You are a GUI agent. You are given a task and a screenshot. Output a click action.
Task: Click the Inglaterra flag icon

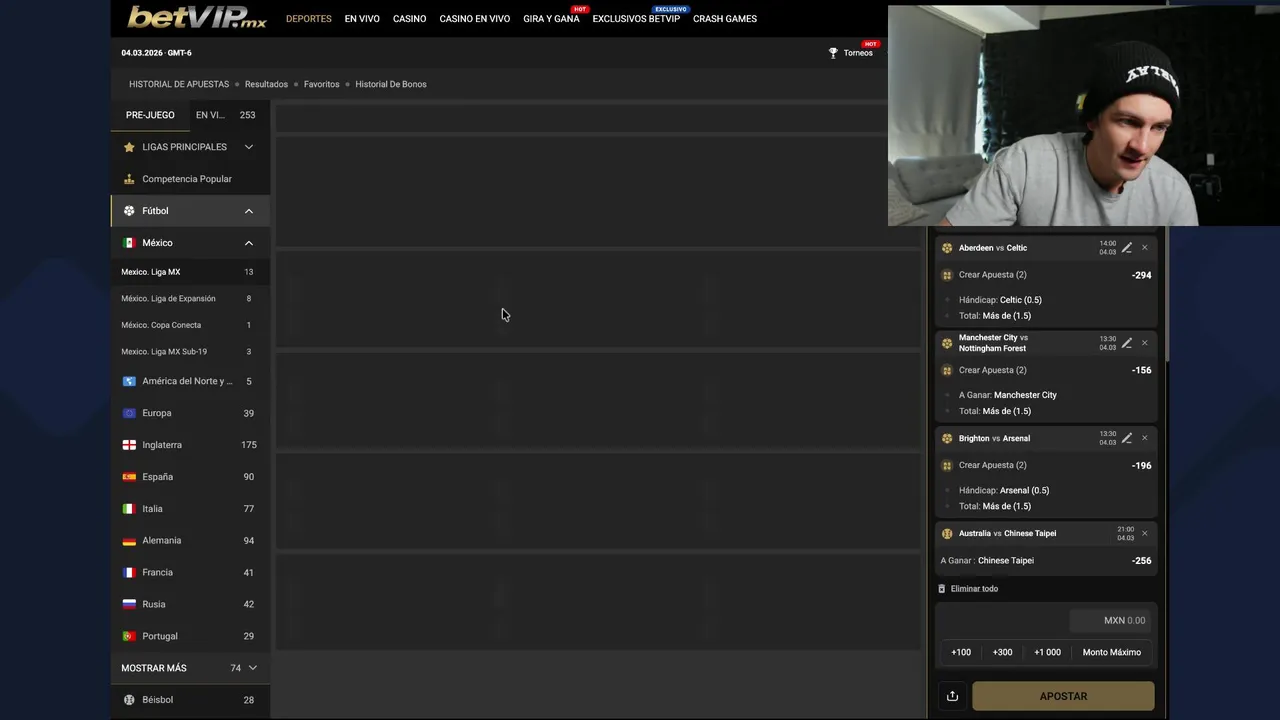[x=129, y=445]
